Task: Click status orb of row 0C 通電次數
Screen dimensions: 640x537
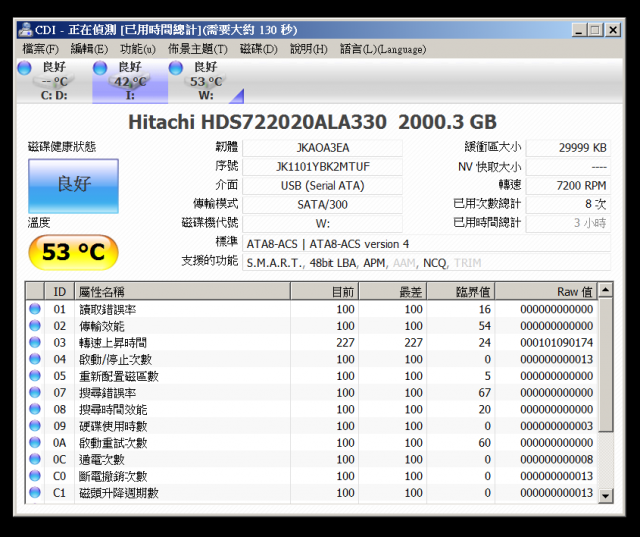Action: (x=35, y=459)
